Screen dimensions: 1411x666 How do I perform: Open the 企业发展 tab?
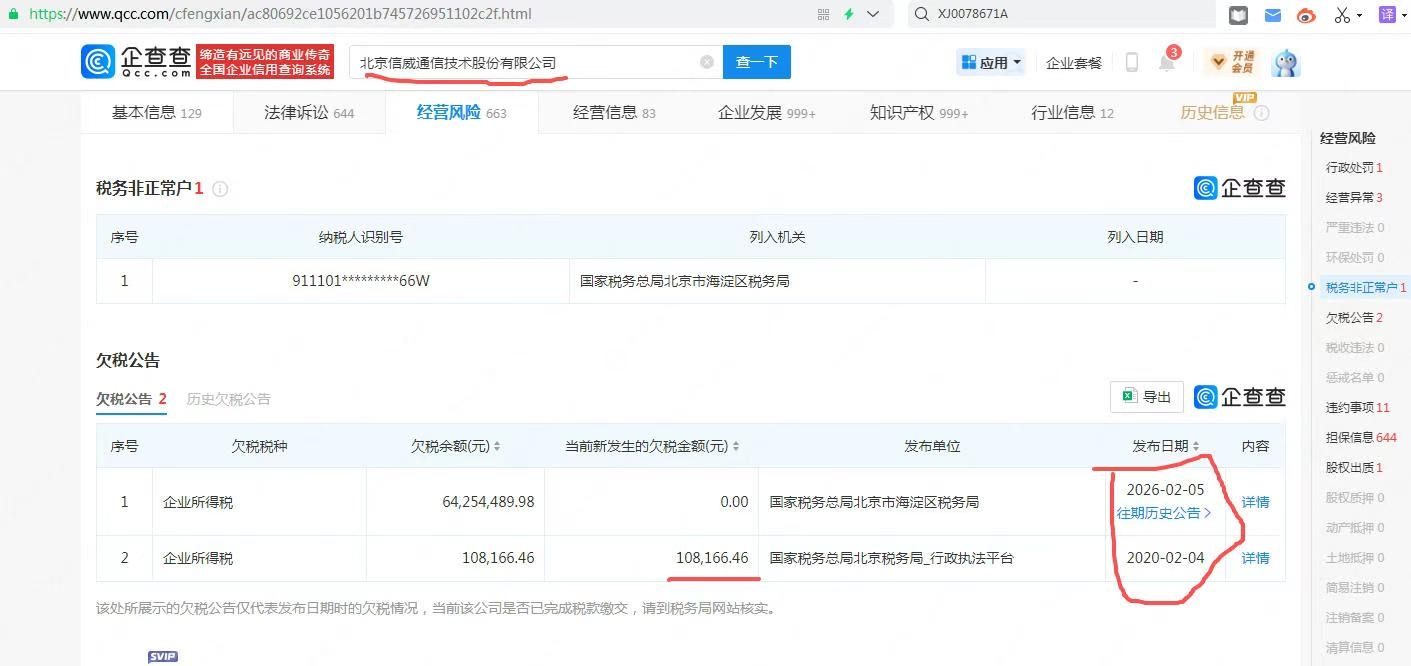point(766,113)
